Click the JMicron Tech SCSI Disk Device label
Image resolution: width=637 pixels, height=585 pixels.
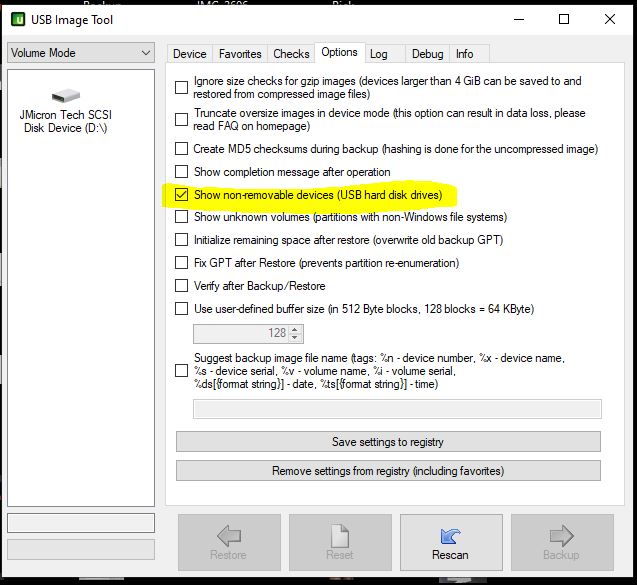coord(66,121)
